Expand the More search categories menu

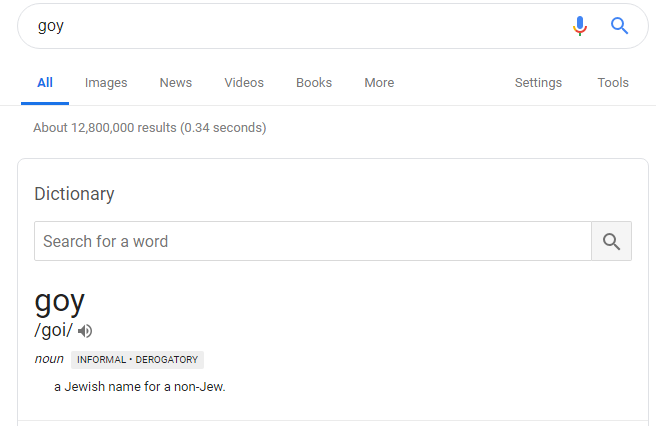coord(379,83)
